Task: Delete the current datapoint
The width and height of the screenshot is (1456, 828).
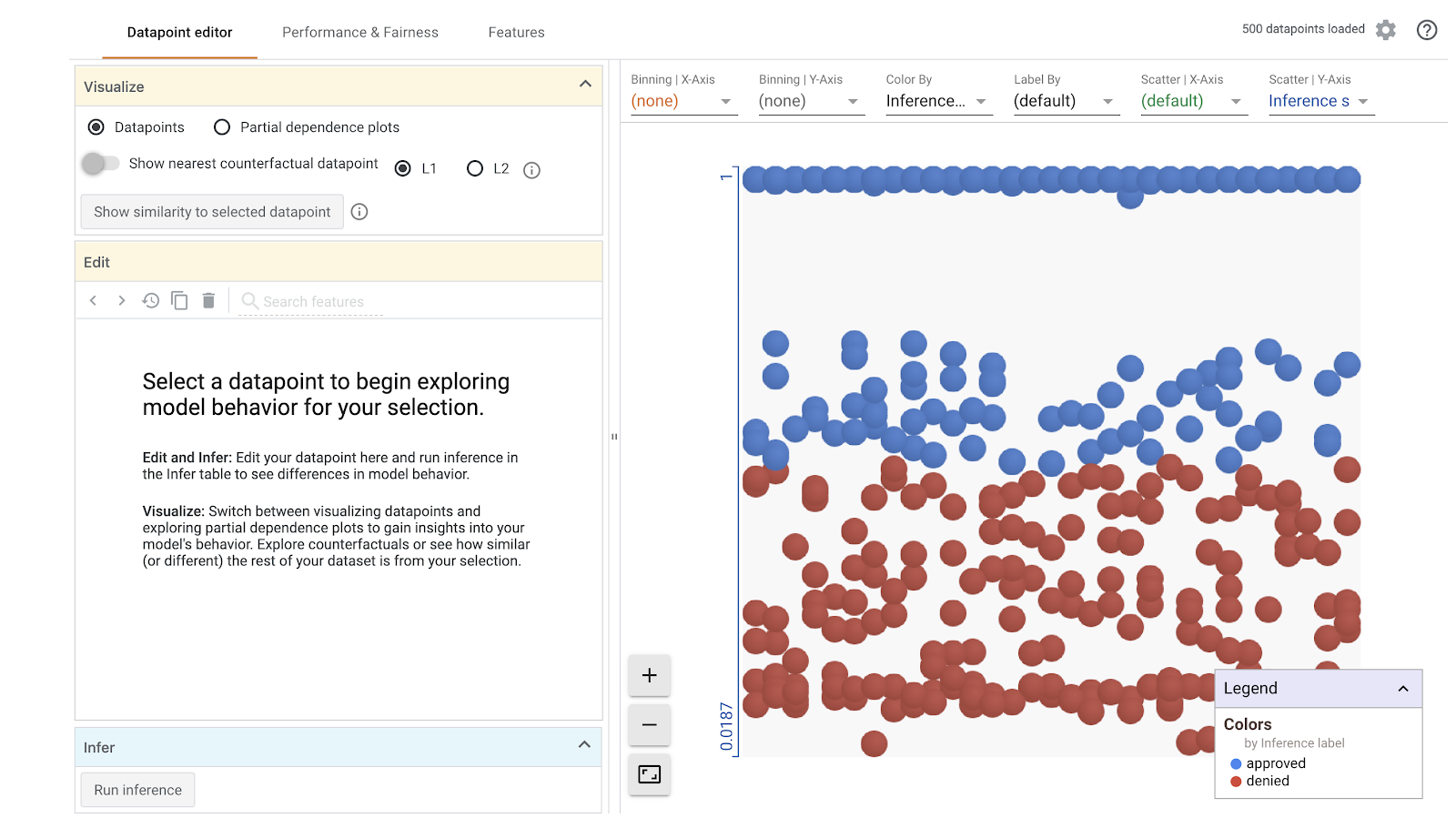Action: (208, 300)
